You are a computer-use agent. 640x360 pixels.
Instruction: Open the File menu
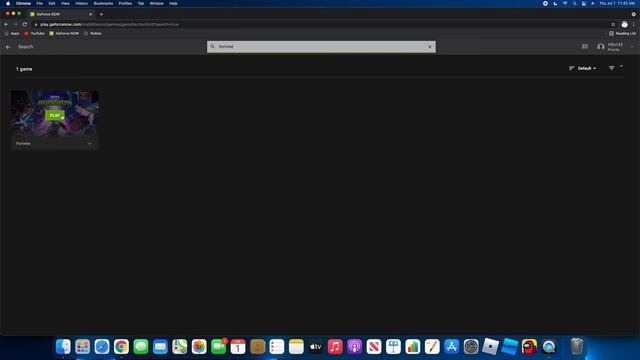pyautogui.click(x=40, y=3)
